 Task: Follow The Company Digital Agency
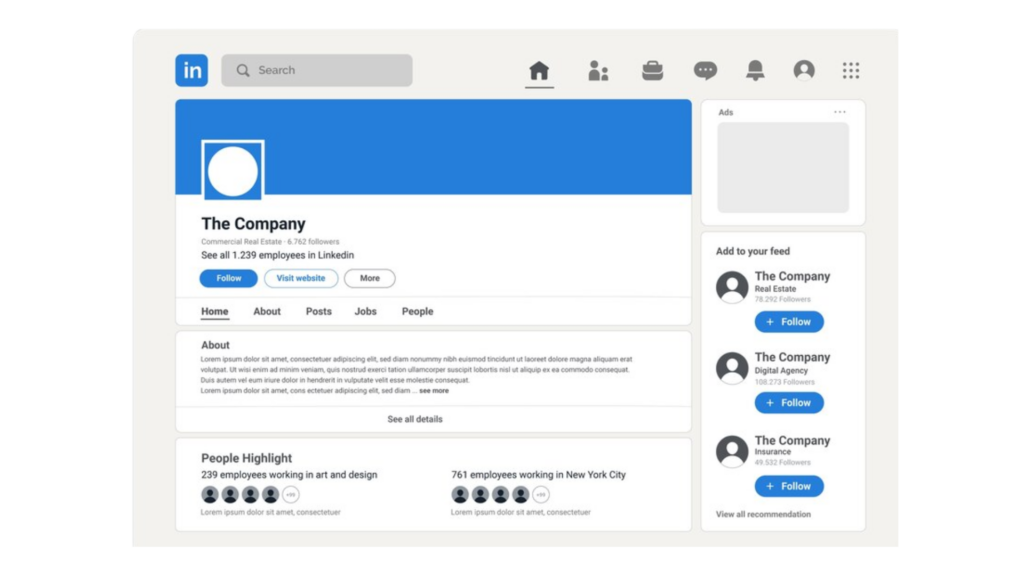coord(789,402)
